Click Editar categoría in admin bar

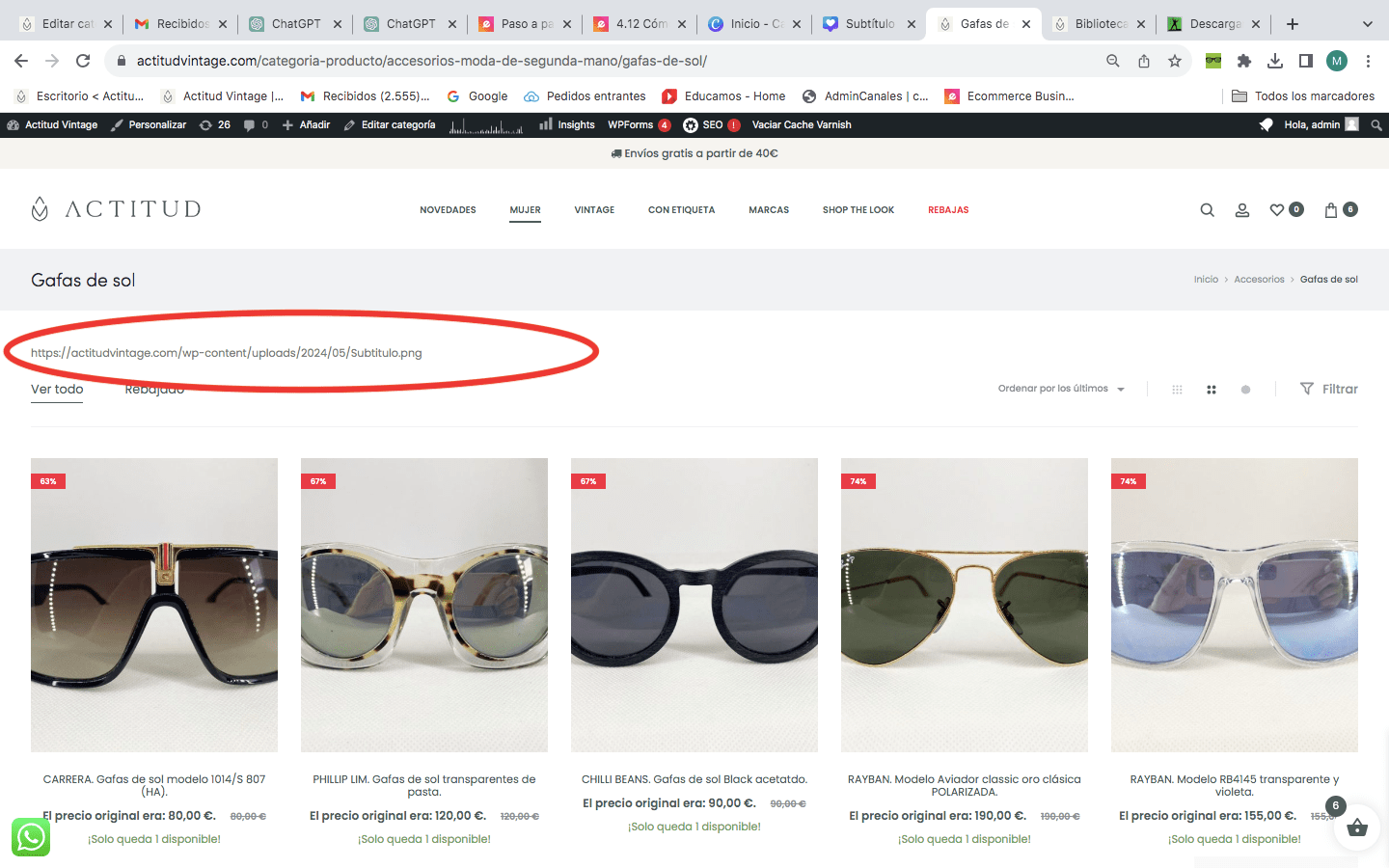click(x=390, y=124)
